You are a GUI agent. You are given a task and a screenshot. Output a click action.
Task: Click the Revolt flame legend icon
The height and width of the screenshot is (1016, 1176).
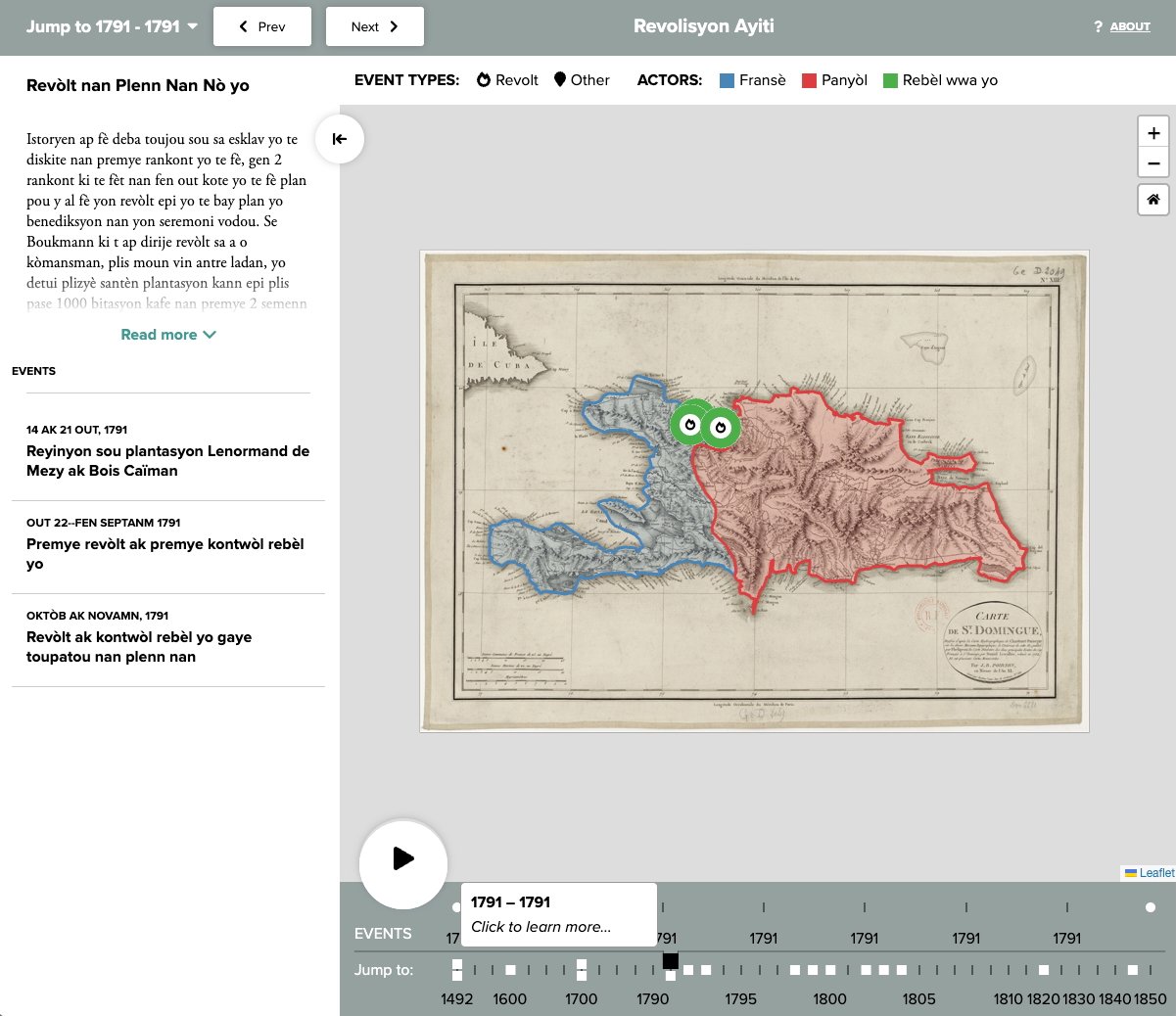[x=484, y=80]
